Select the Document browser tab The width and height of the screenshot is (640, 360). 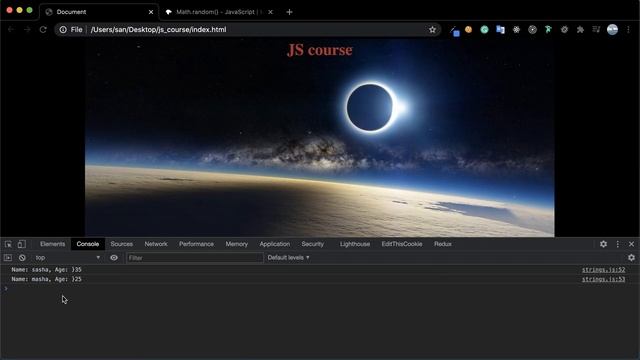click(x=98, y=12)
